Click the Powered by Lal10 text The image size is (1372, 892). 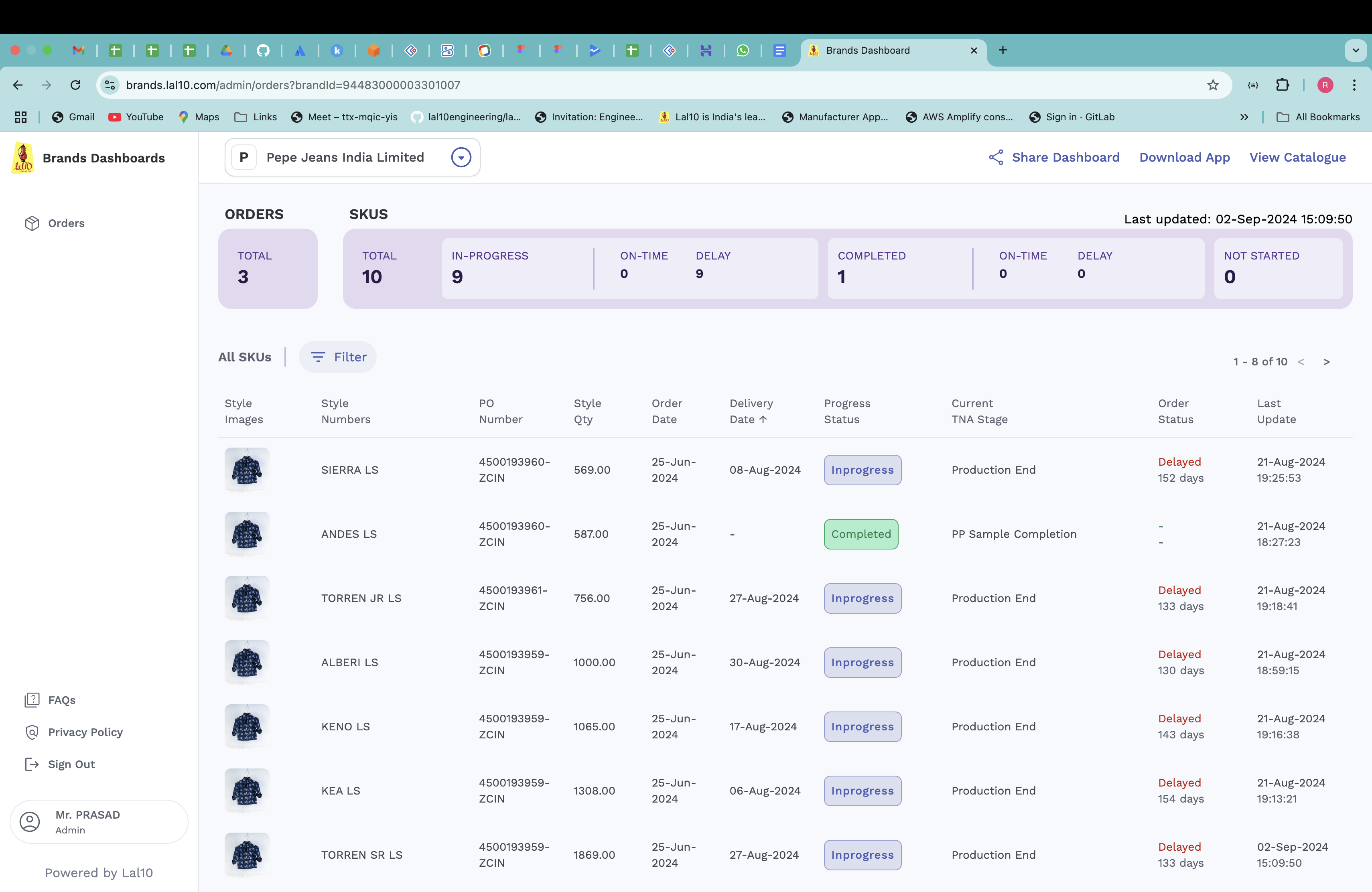(99, 872)
